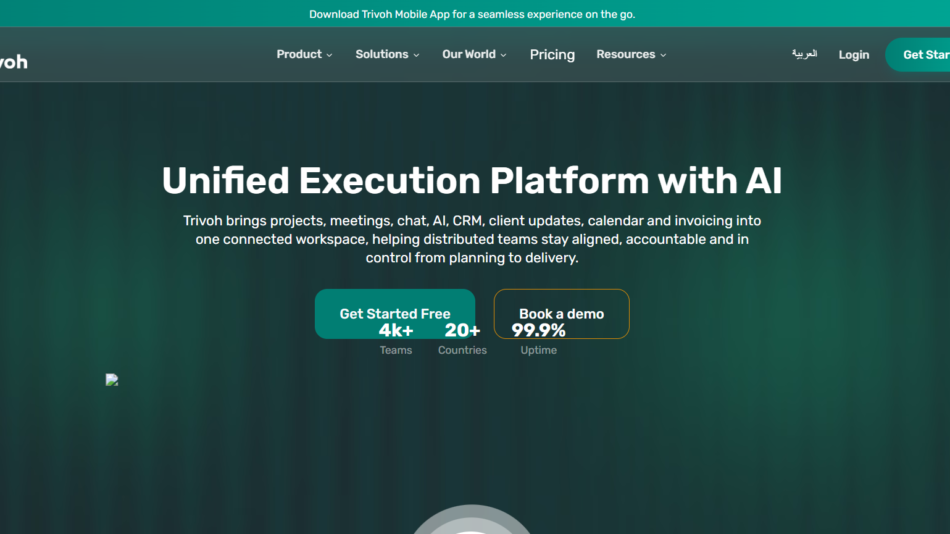Image resolution: width=950 pixels, height=534 pixels.
Task: Open the Our World dropdown
Action: point(474,55)
